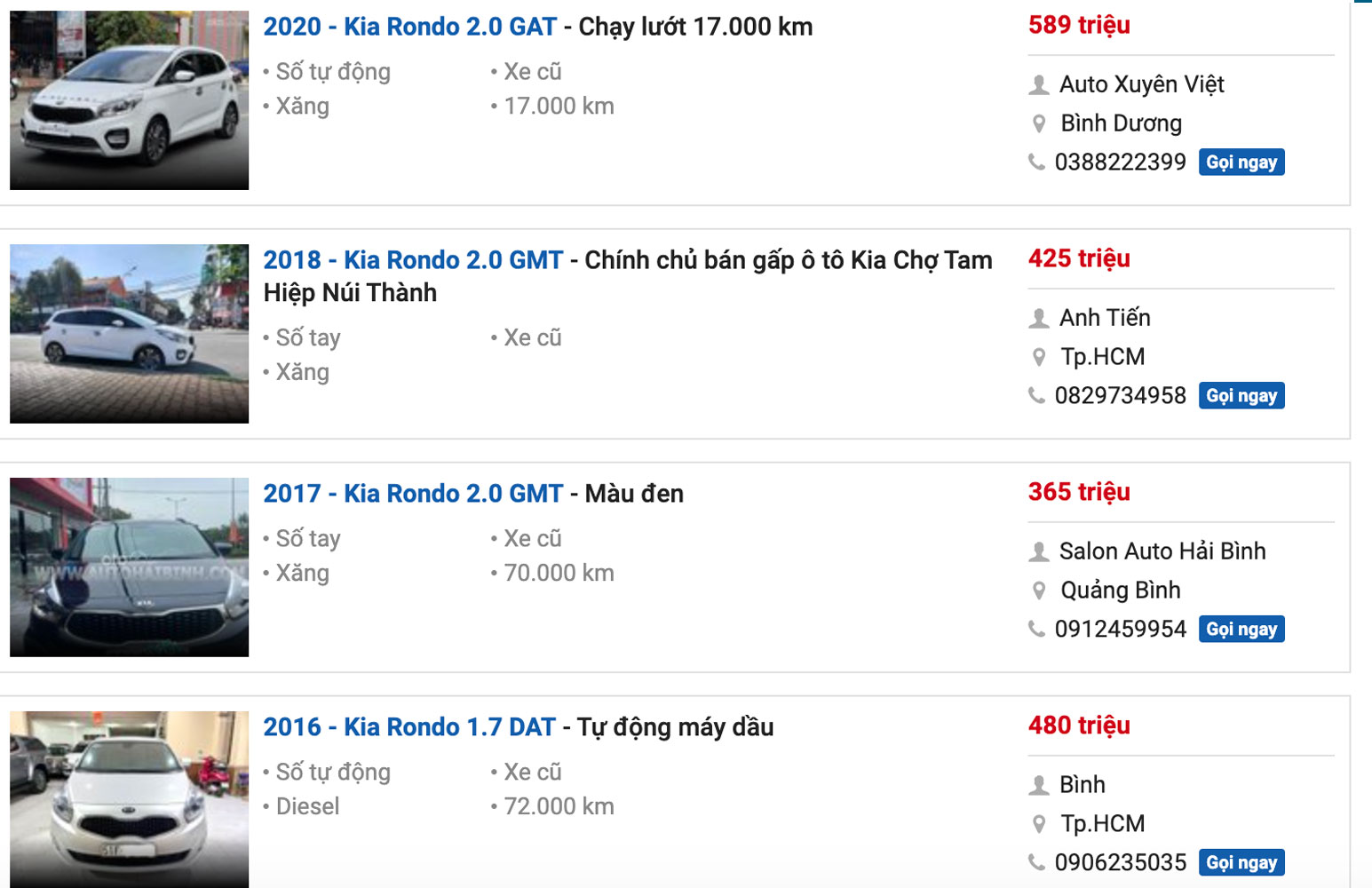1372x888 pixels.
Task: Call now button for Auto Xuyên Việt
Action: (1241, 163)
